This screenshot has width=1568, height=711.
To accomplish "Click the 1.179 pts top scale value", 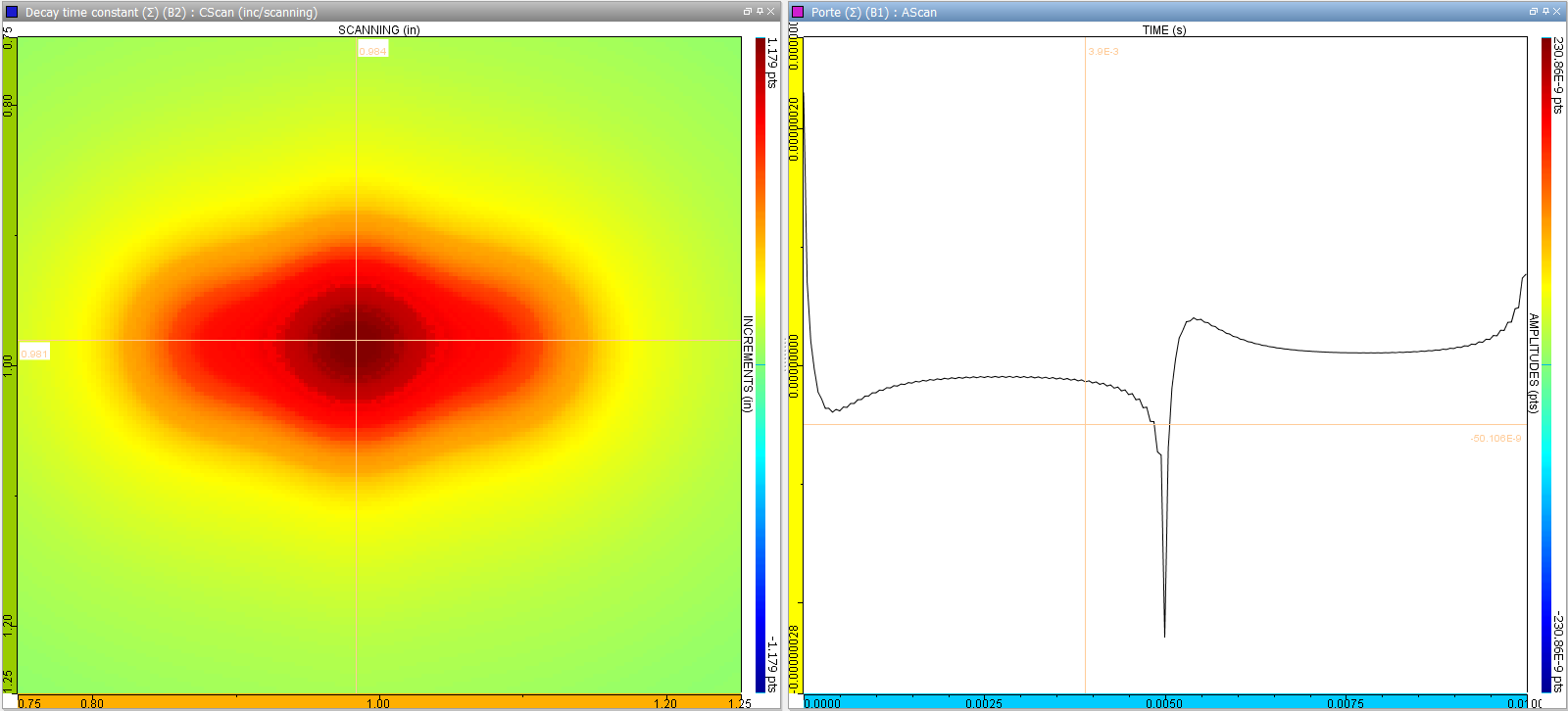I will (x=772, y=63).
